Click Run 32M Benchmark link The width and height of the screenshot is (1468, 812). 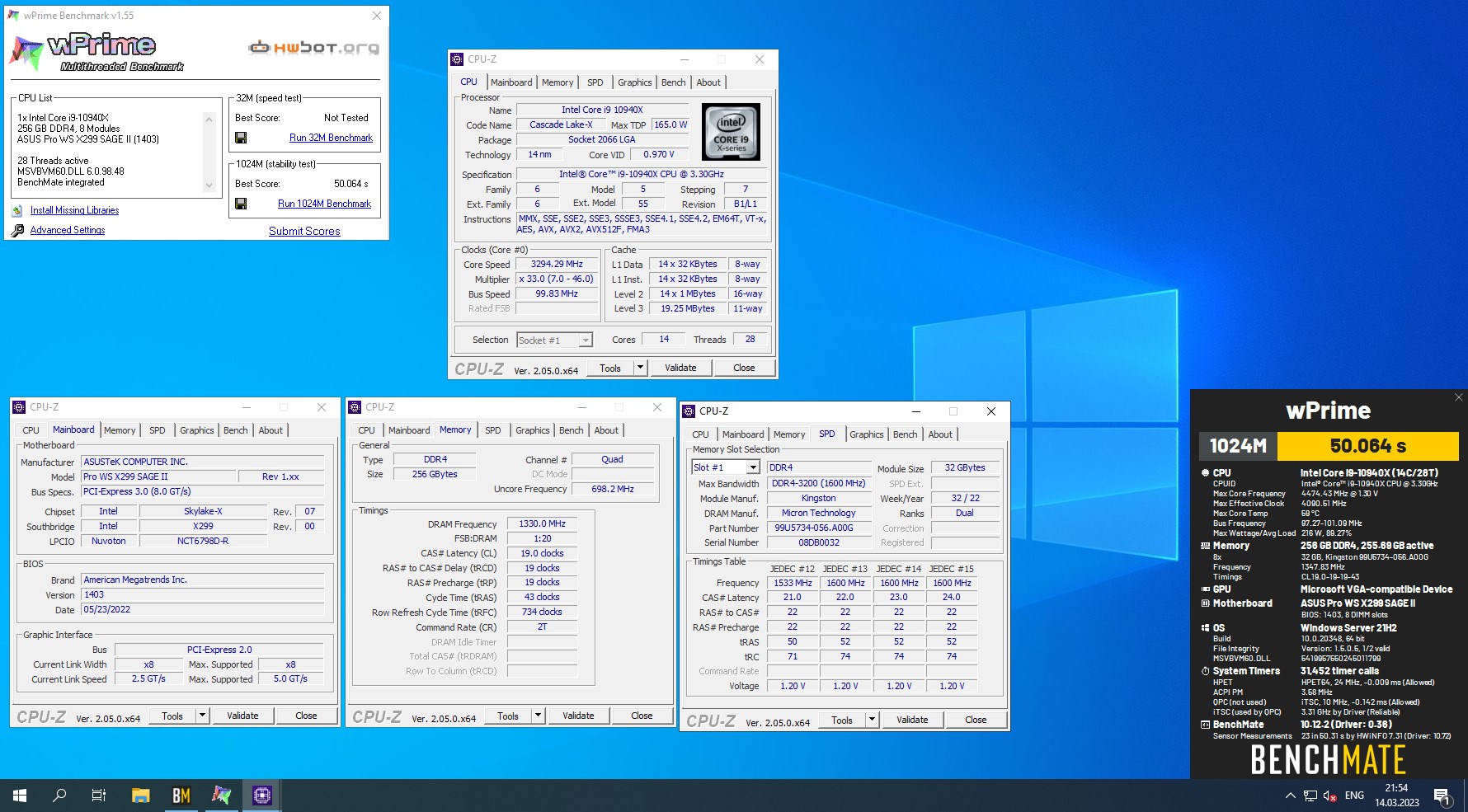click(x=331, y=138)
